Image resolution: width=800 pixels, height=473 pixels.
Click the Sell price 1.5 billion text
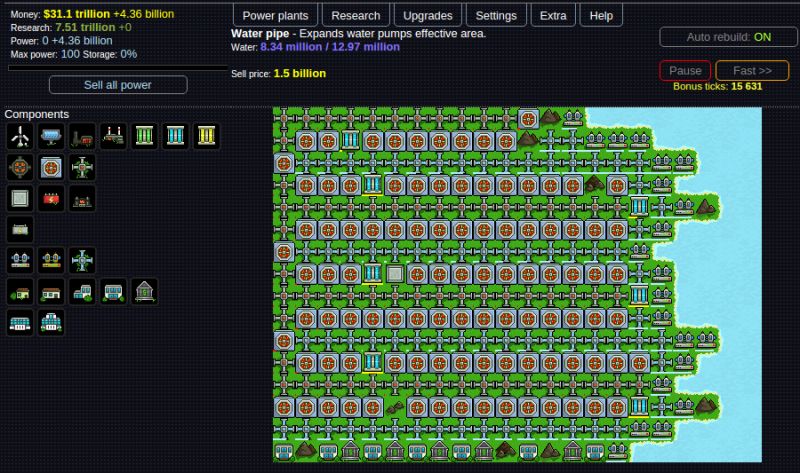pyautogui.click(x=278, y=73)
